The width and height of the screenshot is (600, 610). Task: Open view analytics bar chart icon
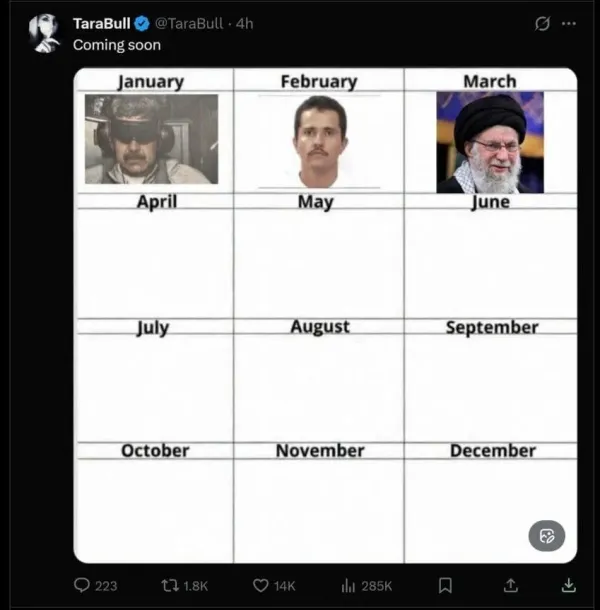[x=348, y=585]
